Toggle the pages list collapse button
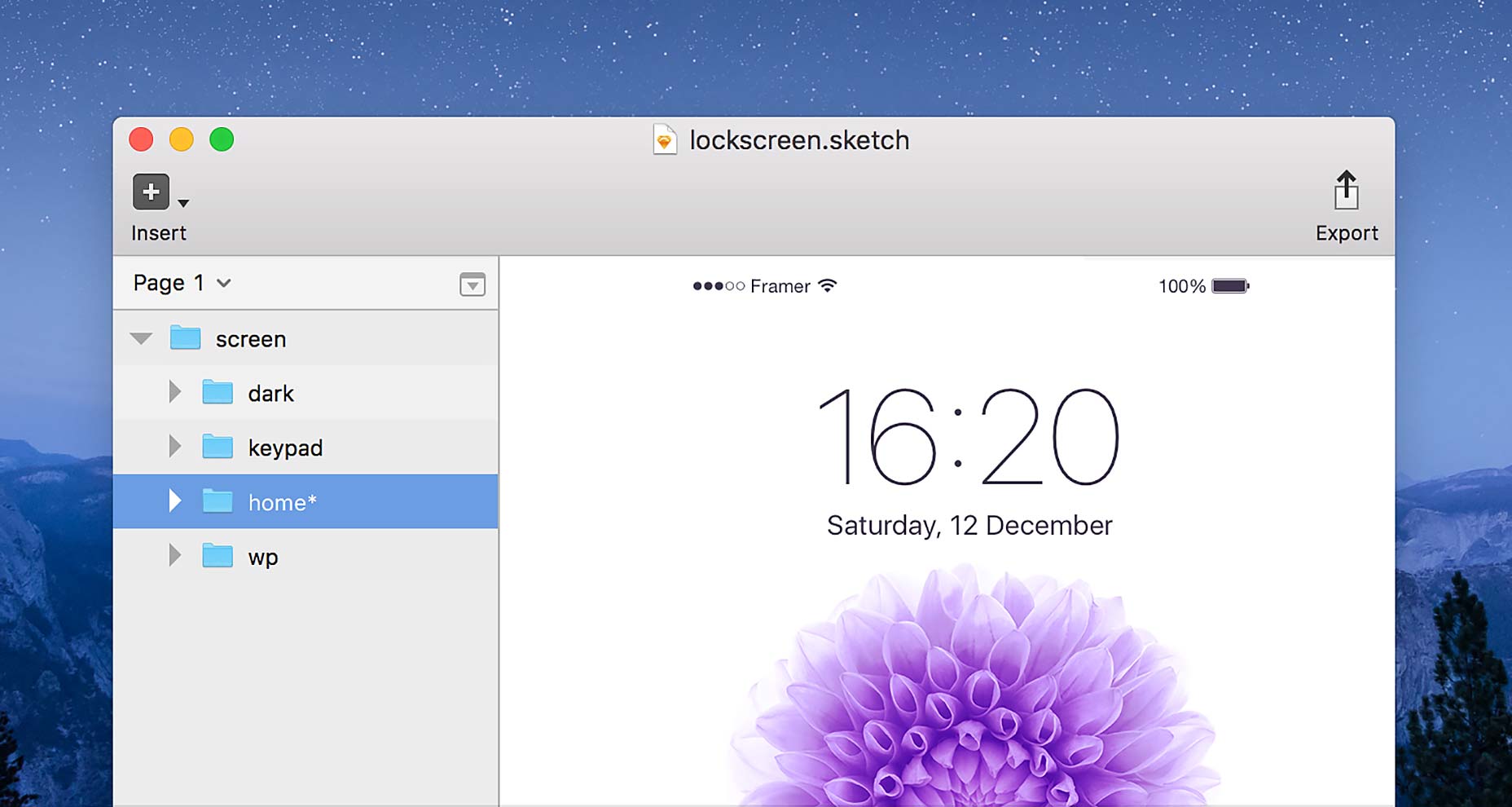This screenshot has width=1512, height=807. (x=472, y=284)
